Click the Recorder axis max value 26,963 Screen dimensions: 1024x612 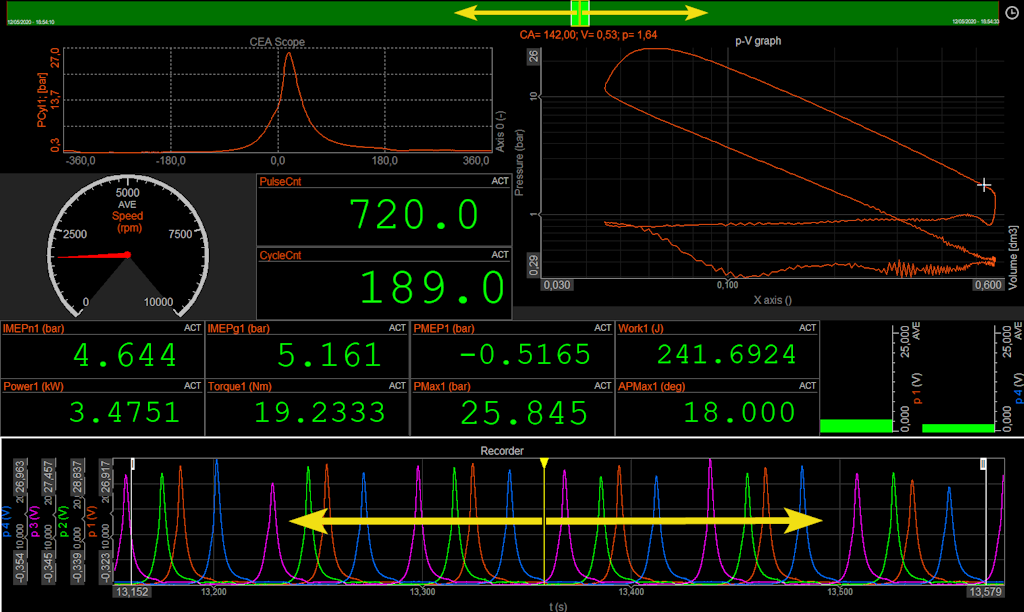(x=20, y=477)
